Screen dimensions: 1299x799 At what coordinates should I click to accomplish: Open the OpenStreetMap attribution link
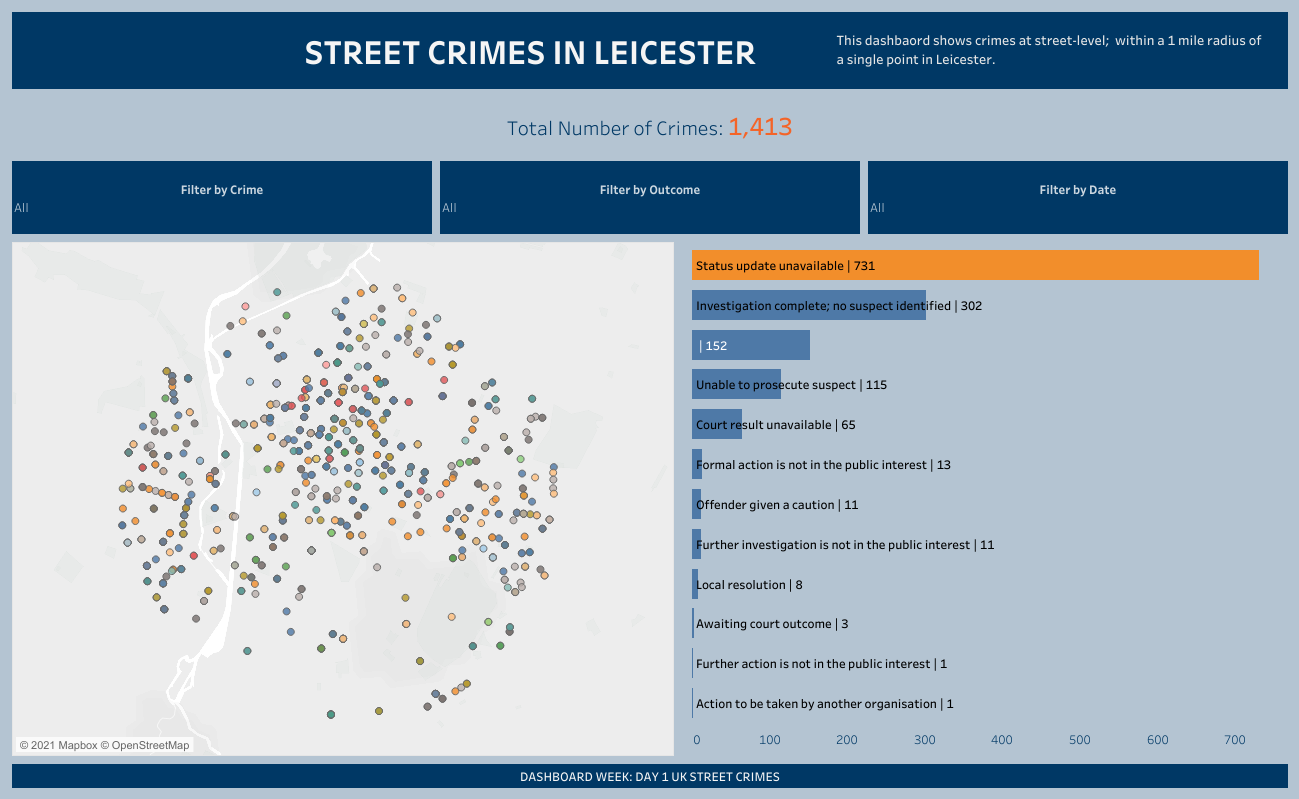[x=145, y=745]
